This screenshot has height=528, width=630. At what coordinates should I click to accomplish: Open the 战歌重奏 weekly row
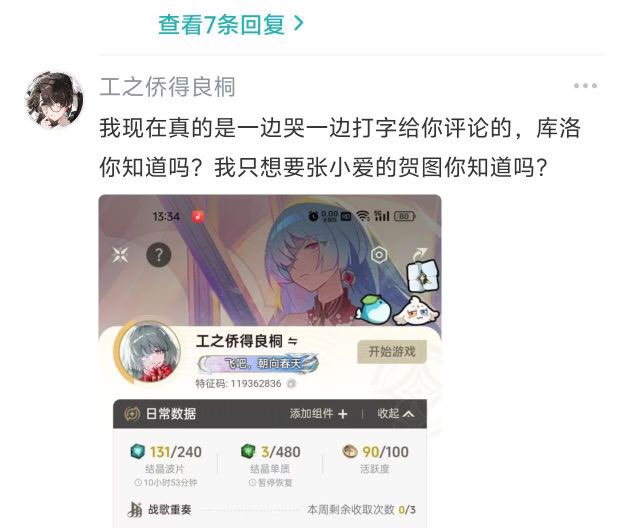pyautogui.click(x=271, y=510)
